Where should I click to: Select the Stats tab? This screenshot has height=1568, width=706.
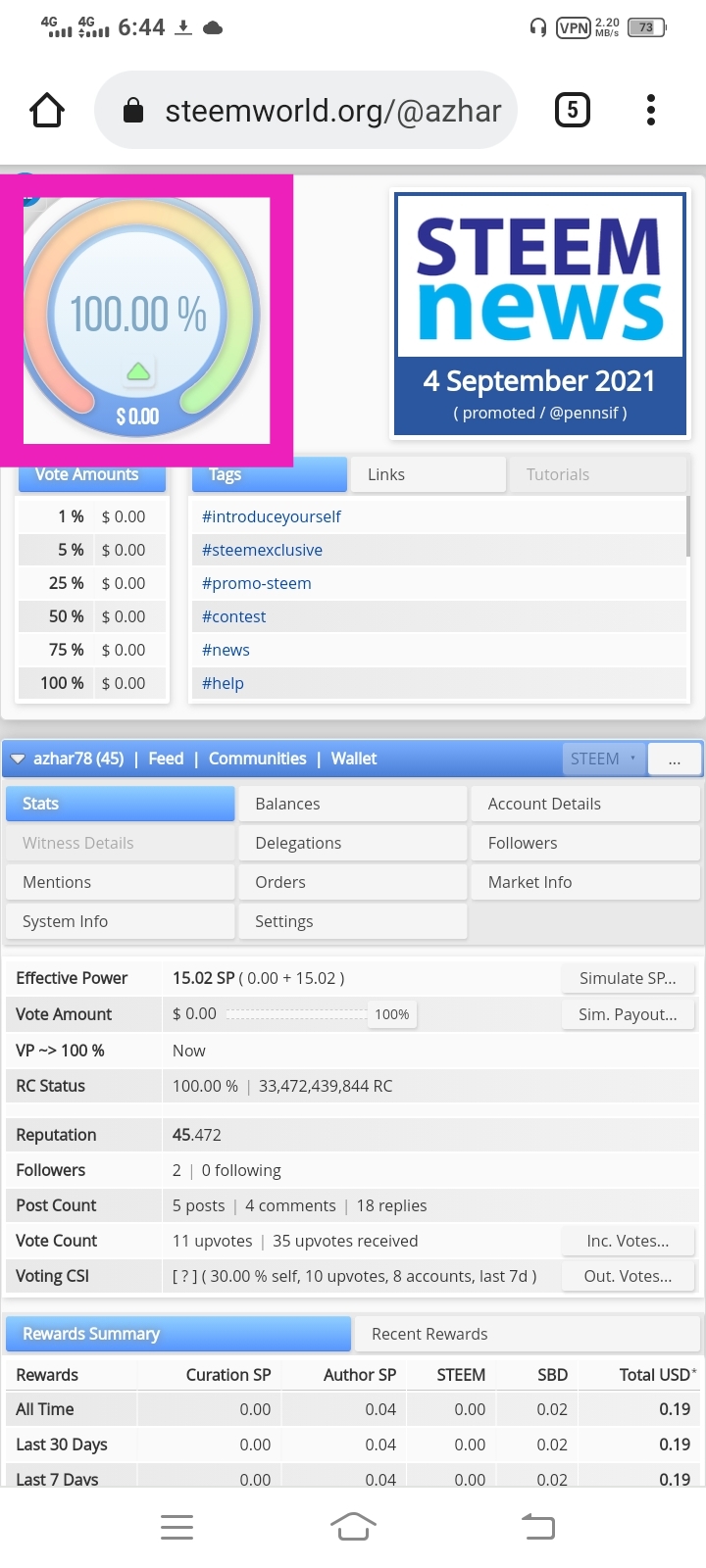[120, 804]
